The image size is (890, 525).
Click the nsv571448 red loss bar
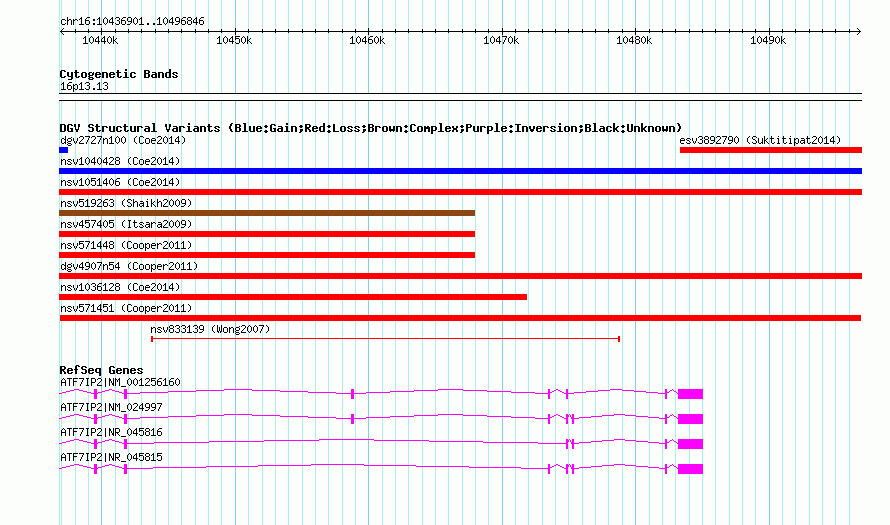click(267, 255)
